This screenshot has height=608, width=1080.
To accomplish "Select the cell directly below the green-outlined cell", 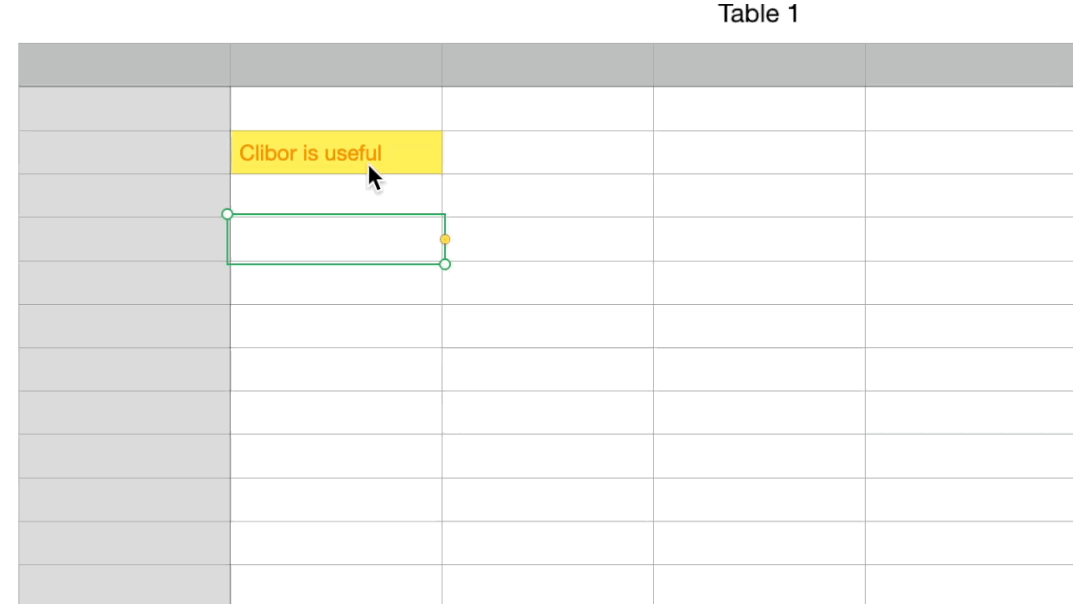I will pos(337,283).
